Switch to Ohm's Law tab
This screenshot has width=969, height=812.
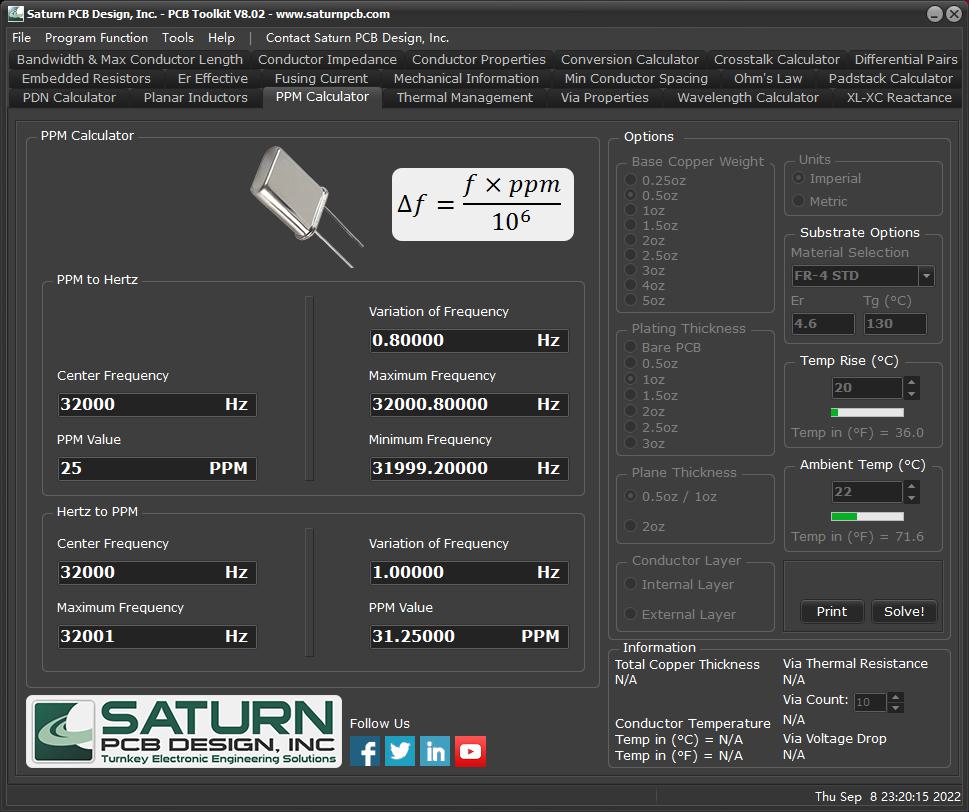point(768,78)
